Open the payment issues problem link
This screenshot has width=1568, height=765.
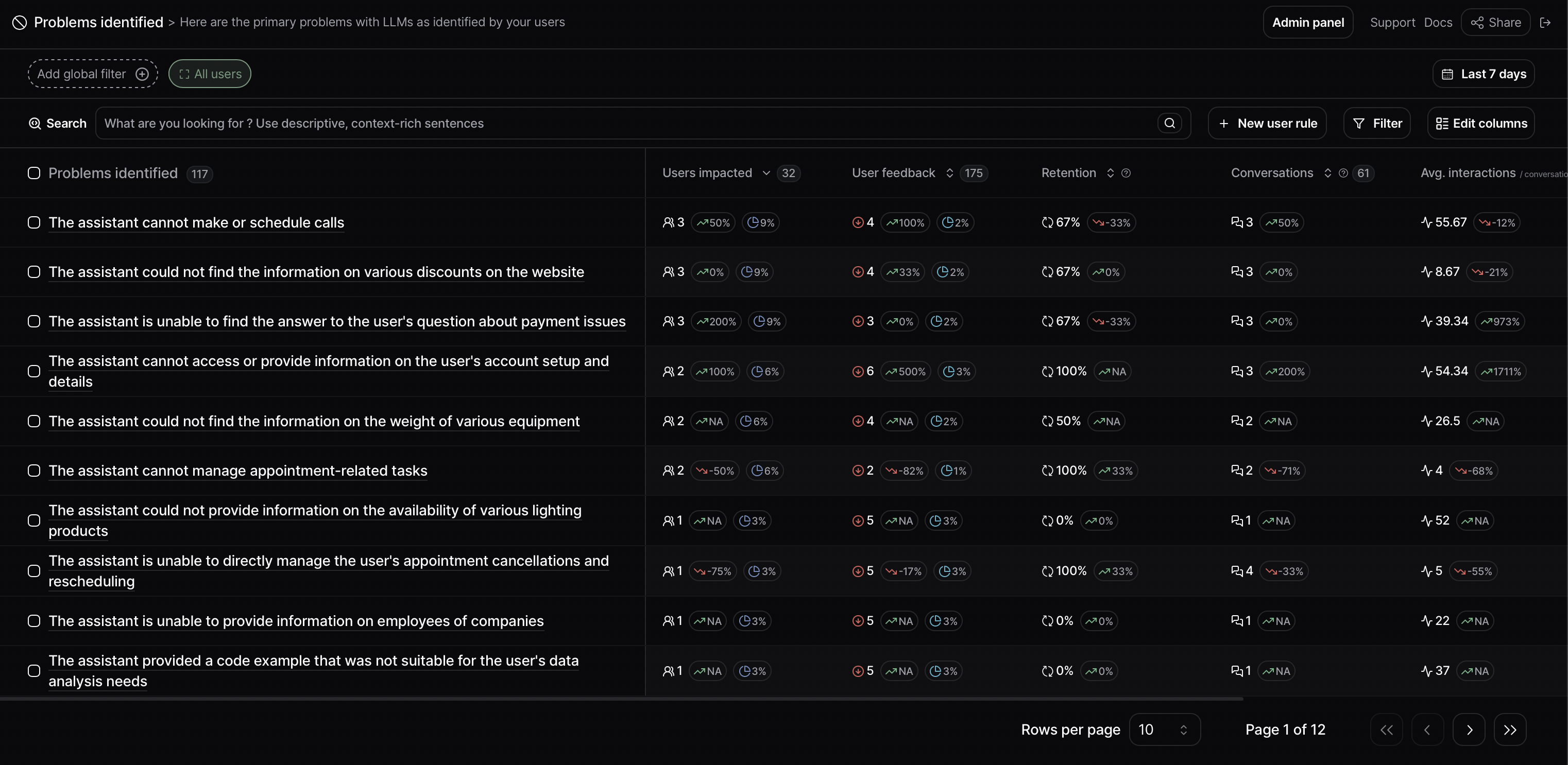336,322
